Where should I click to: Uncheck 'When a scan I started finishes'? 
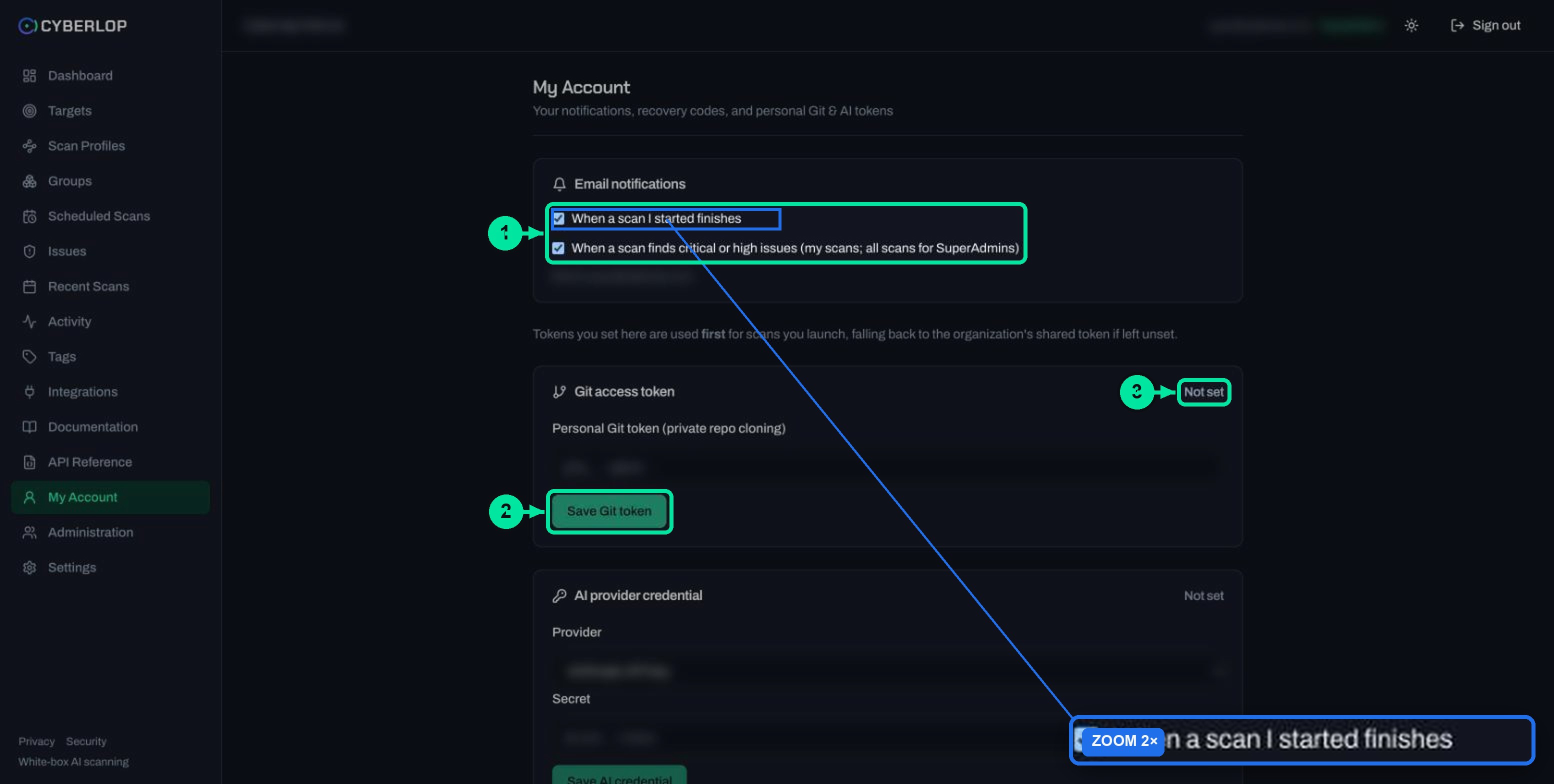coord(558,218)
